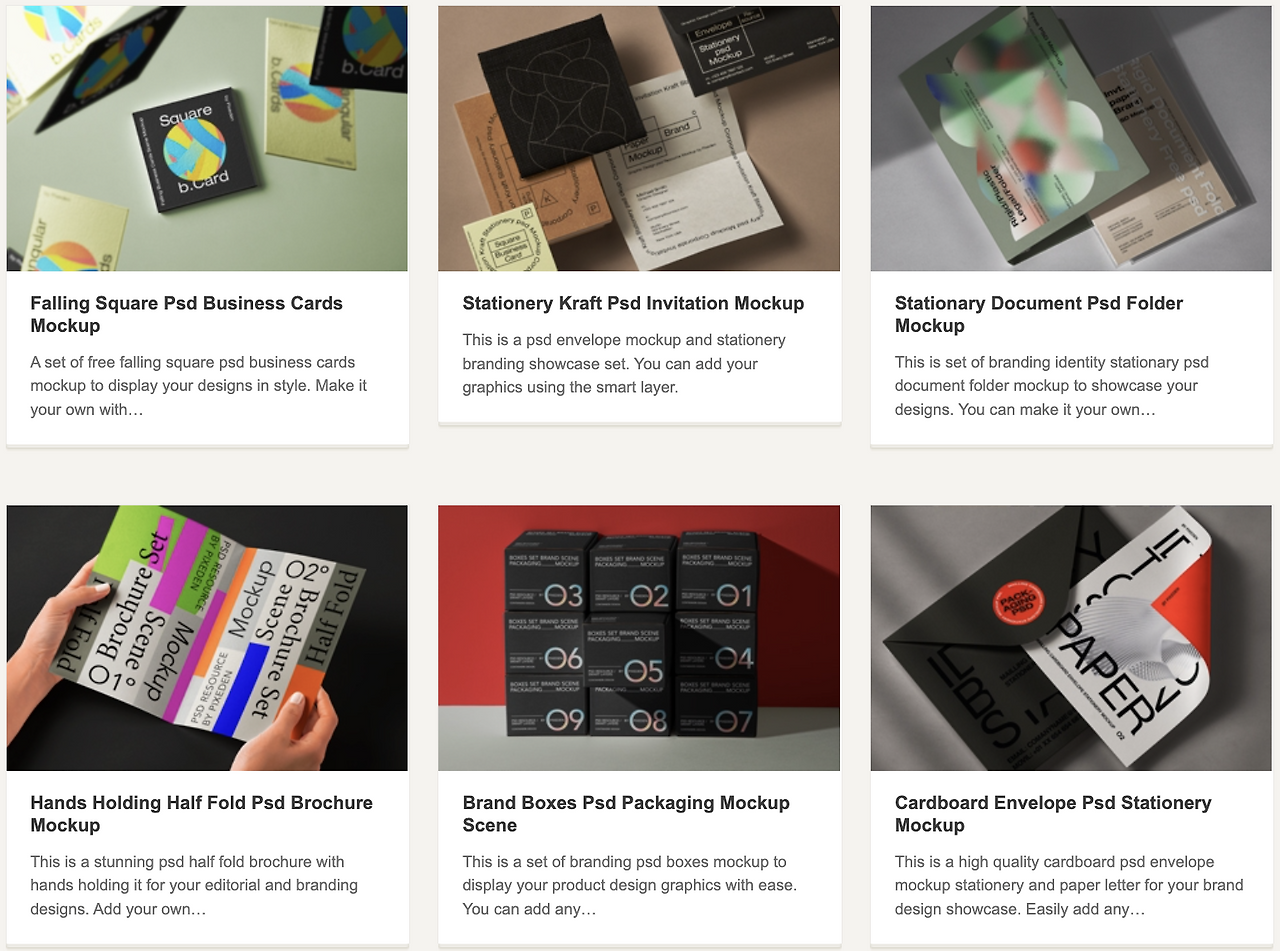Click the Hands Holding Half Fold Brochure title

pos(202,814)
